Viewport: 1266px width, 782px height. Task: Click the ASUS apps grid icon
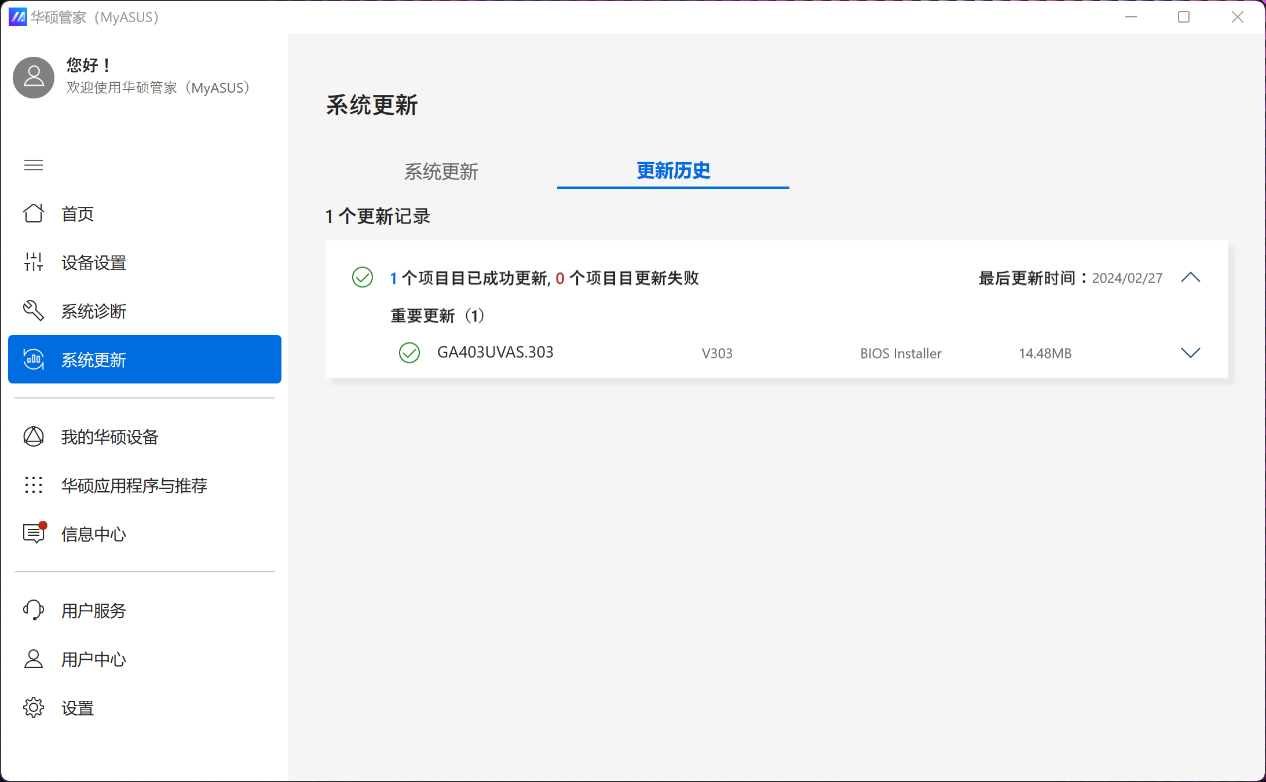33,485
